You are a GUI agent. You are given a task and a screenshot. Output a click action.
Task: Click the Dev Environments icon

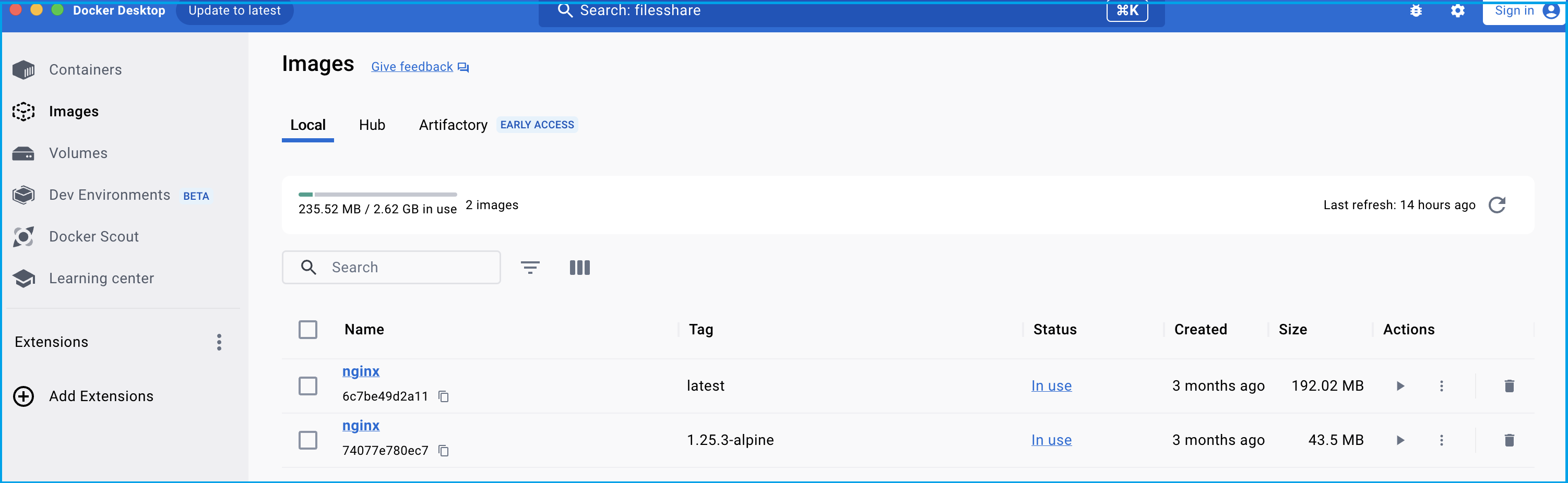coord(23,195)
